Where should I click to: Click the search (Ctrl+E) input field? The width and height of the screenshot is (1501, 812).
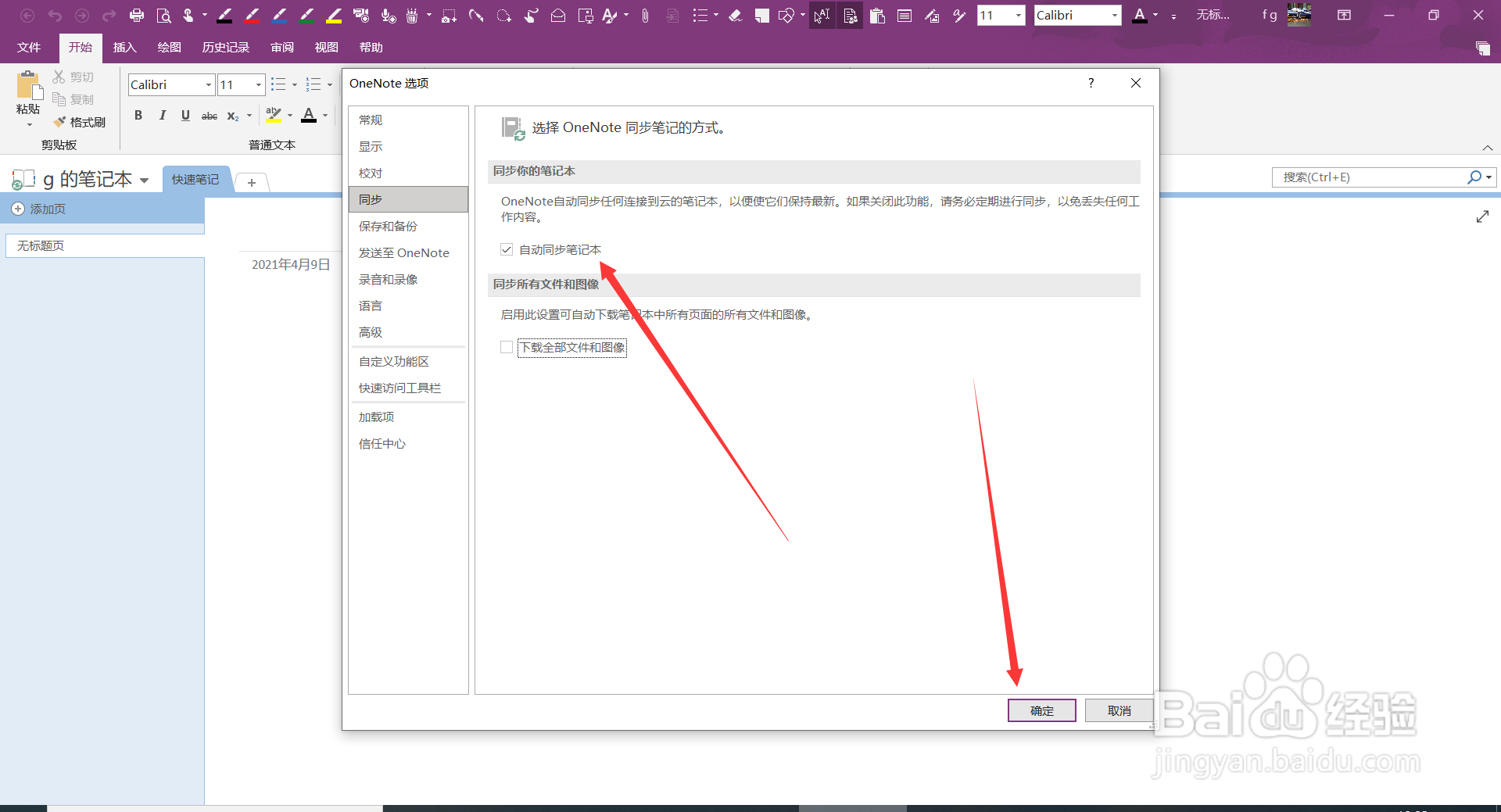[x=1369, y=177]
